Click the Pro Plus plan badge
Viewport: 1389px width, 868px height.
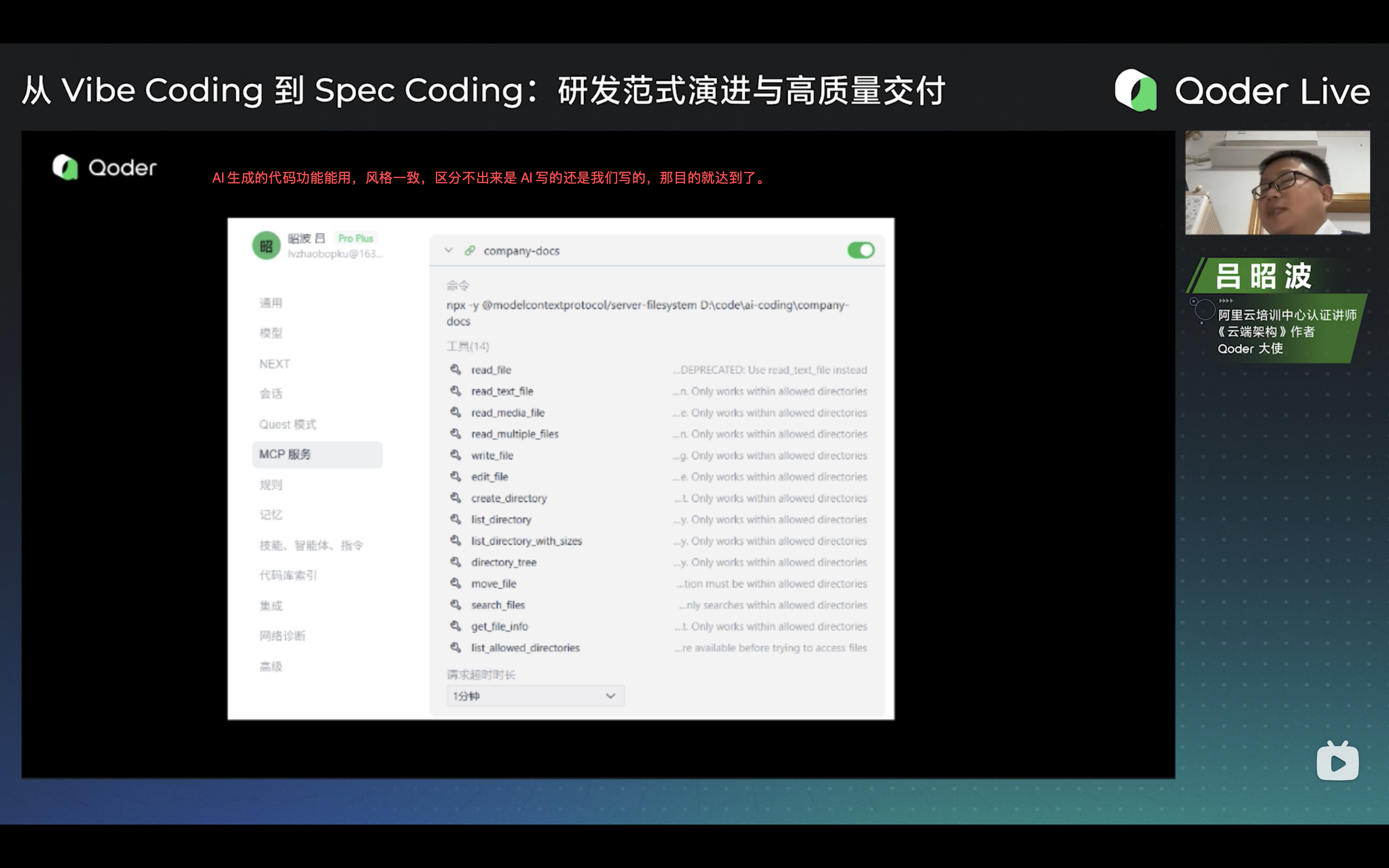tap(355, 238)
